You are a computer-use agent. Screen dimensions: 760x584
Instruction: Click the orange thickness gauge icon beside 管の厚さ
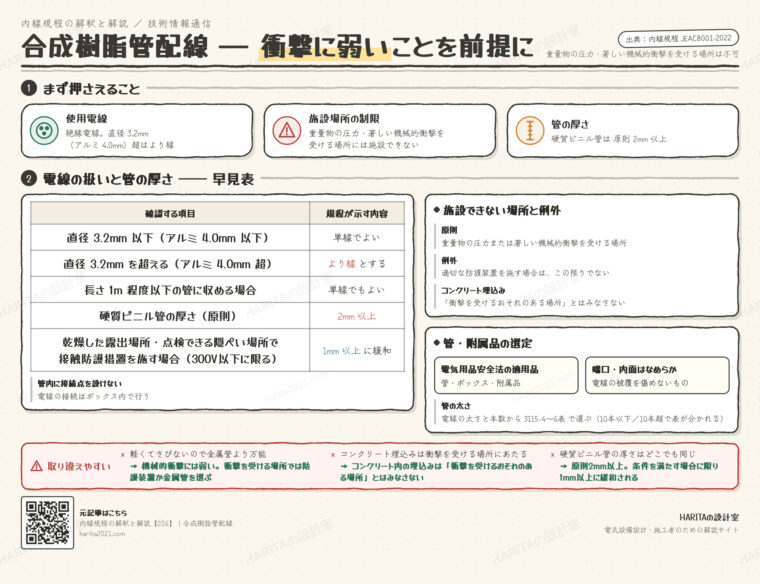pyautogui.click(x=530, y=130)
